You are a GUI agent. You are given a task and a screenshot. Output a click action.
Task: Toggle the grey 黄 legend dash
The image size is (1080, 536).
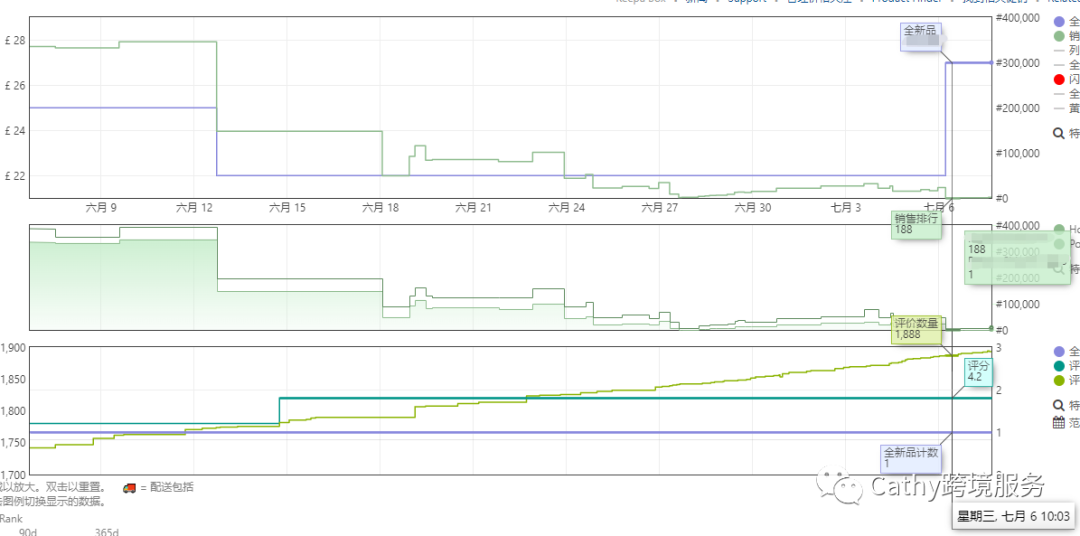coord(1059,108)
